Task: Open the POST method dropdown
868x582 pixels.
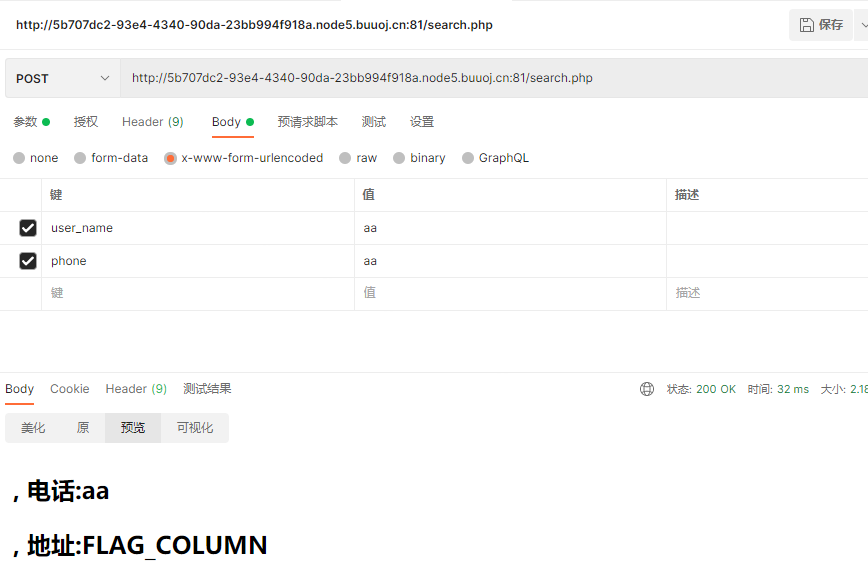Action: coord(62,78)
